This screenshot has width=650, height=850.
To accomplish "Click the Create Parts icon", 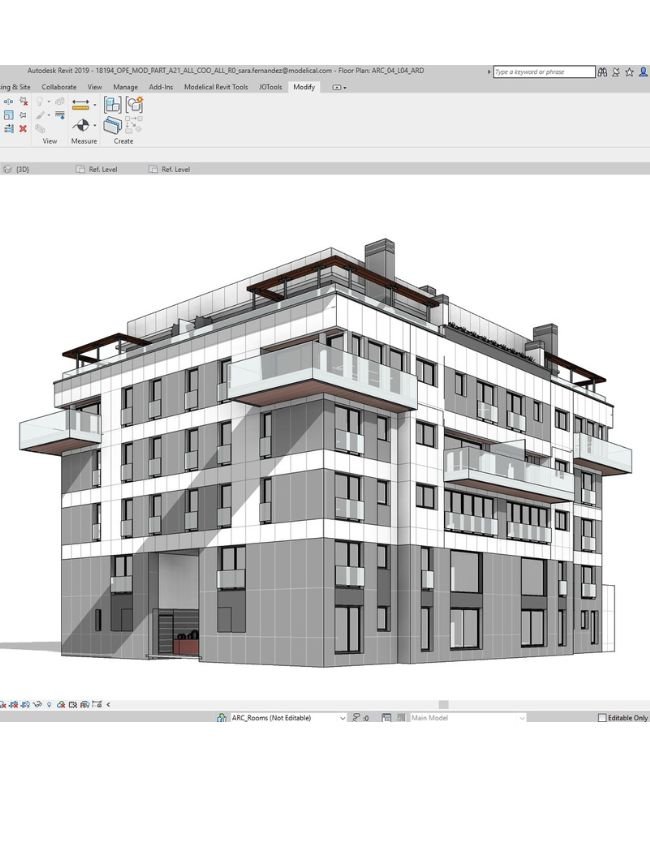I will click(x=113, y=125).
